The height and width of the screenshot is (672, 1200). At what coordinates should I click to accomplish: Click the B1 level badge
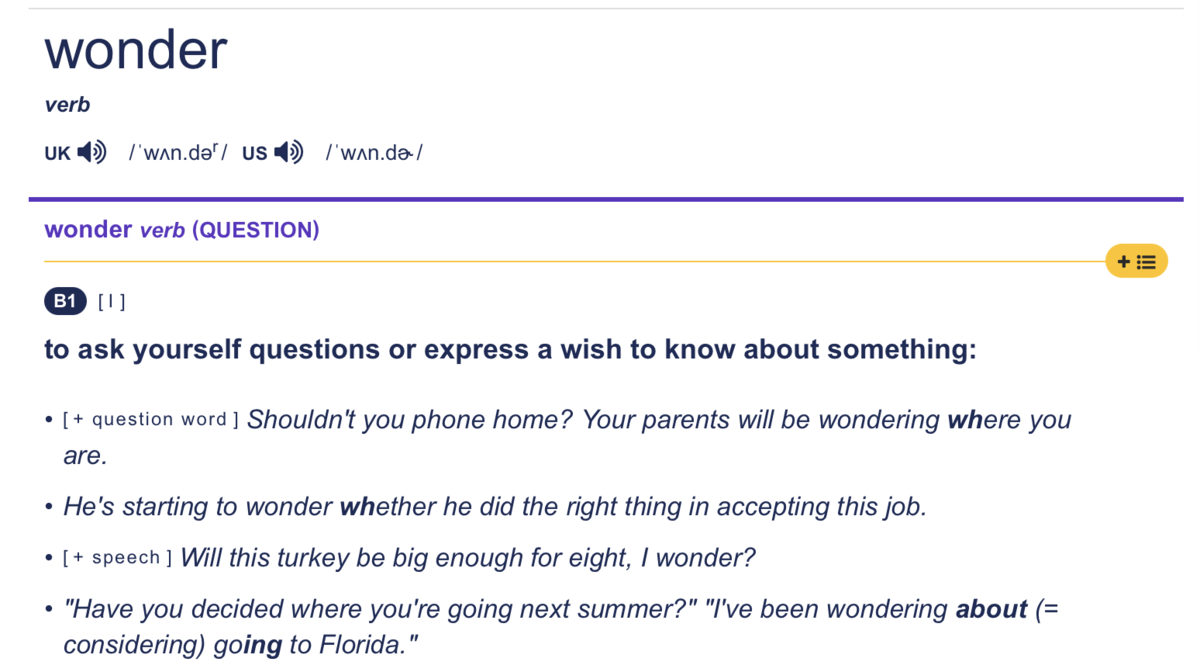click(x=65, y=301)
